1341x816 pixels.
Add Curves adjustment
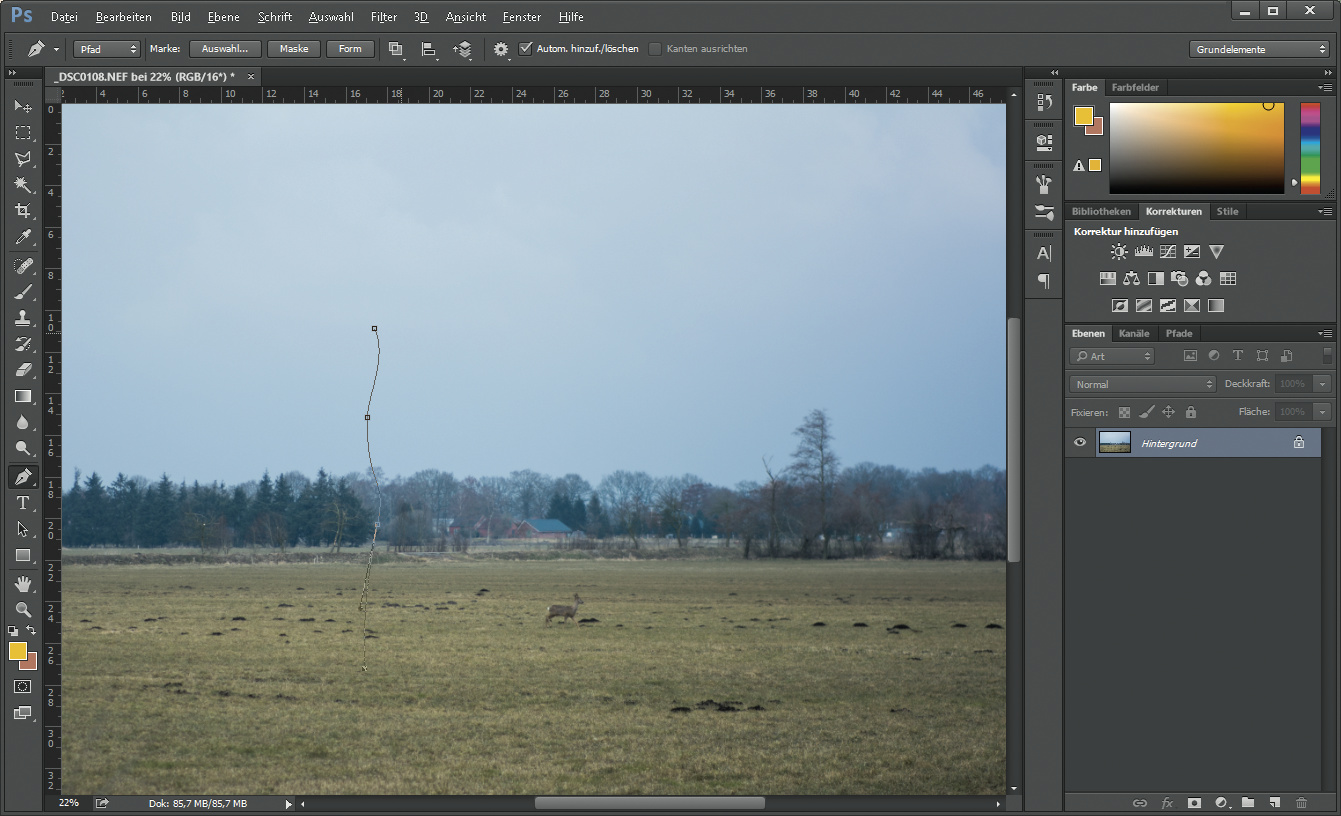point(1168,252)
